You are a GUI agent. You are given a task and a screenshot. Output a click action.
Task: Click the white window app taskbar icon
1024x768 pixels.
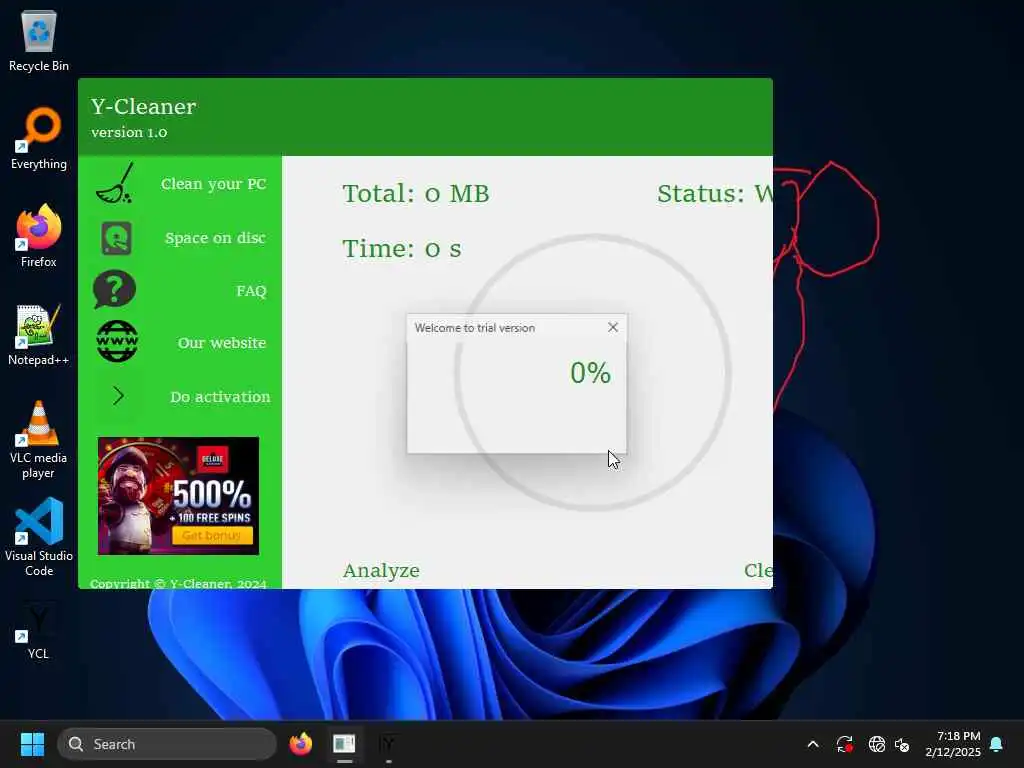344,744
